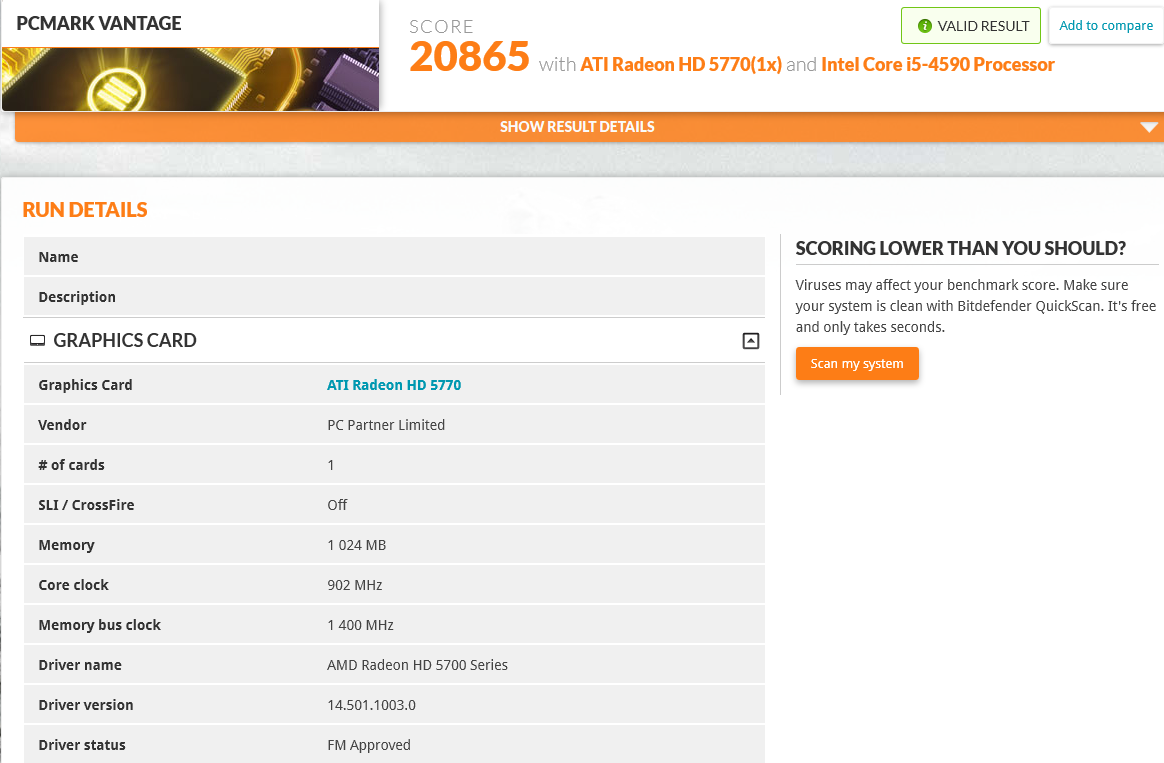Select the memory value 1 024 MB
The image size is (1164, 763).
pyautogui.click(x=356, y=545)
